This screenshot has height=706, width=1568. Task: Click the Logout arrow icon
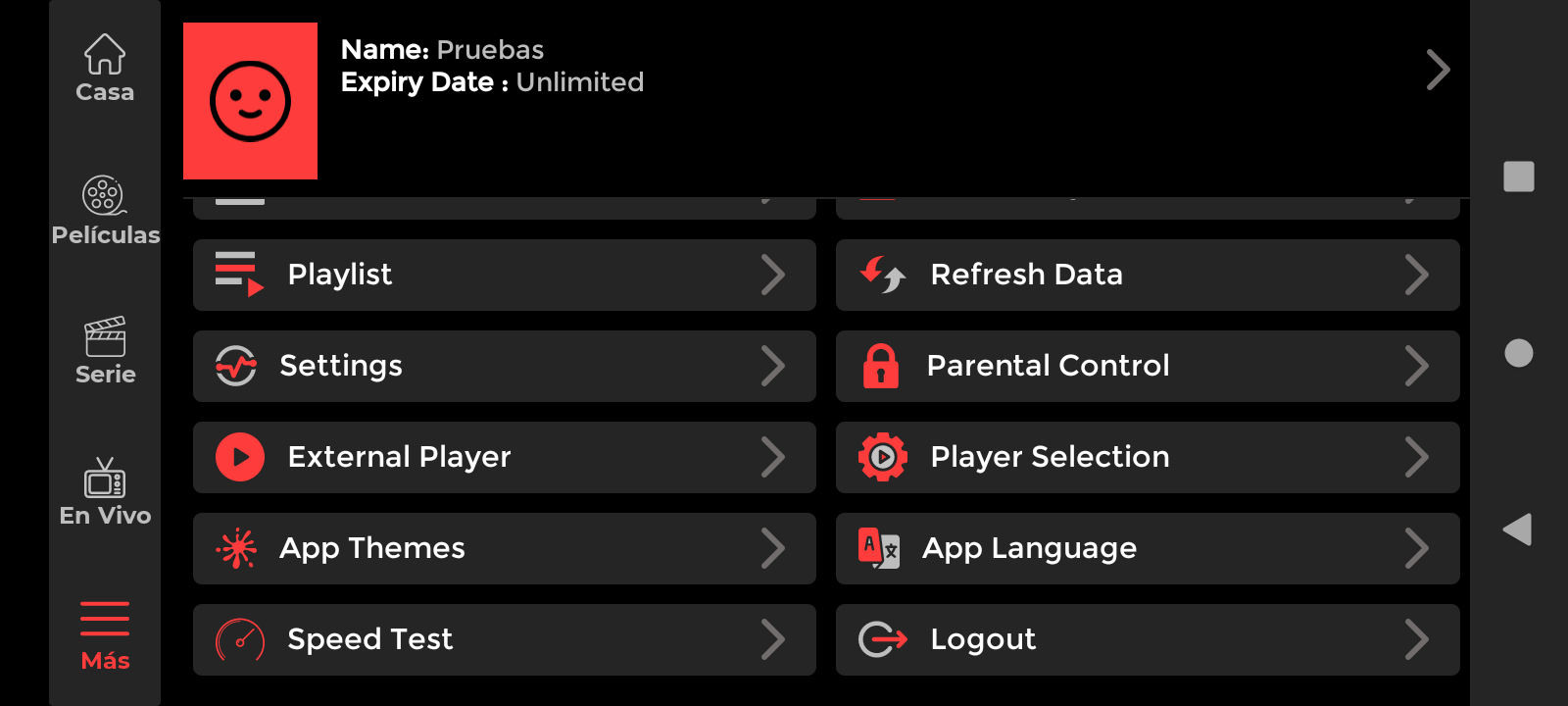[882, 639]
